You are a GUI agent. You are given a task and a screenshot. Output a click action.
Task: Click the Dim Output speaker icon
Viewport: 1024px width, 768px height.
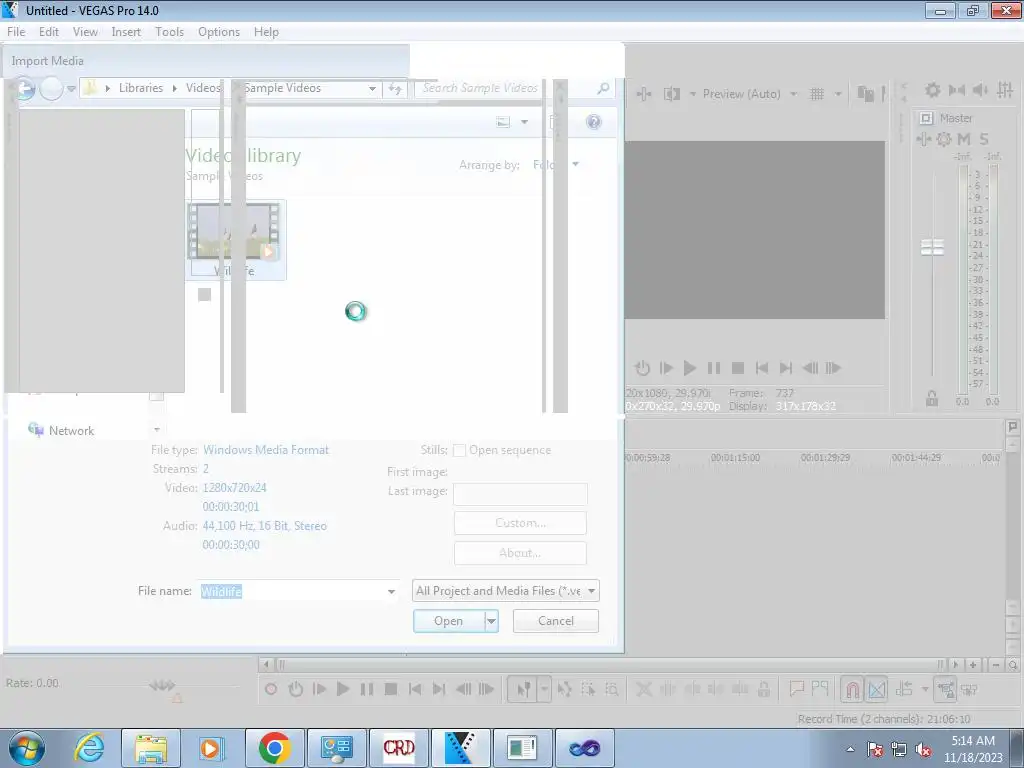tap(980, 90)
